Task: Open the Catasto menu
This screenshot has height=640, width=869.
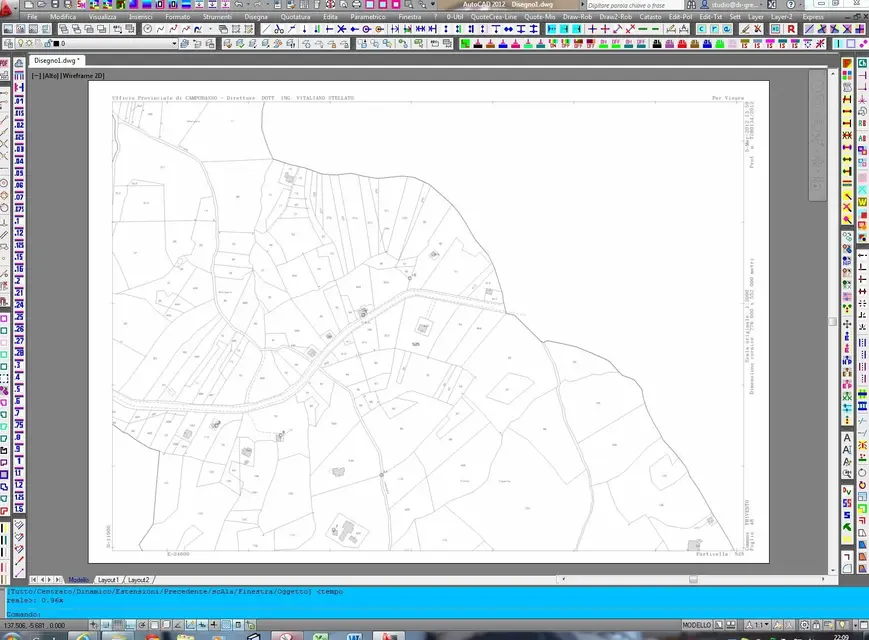Action: pyautogui.click(x=650, y=17)
